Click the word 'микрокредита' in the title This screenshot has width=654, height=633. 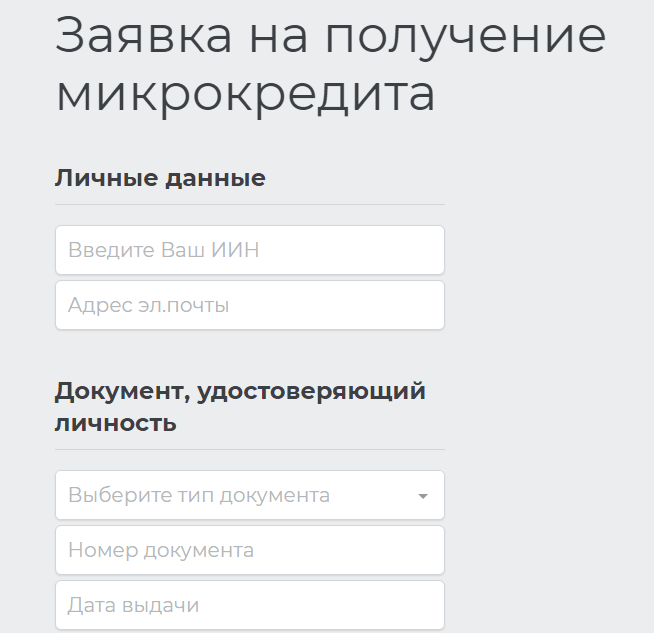point(245,93)
